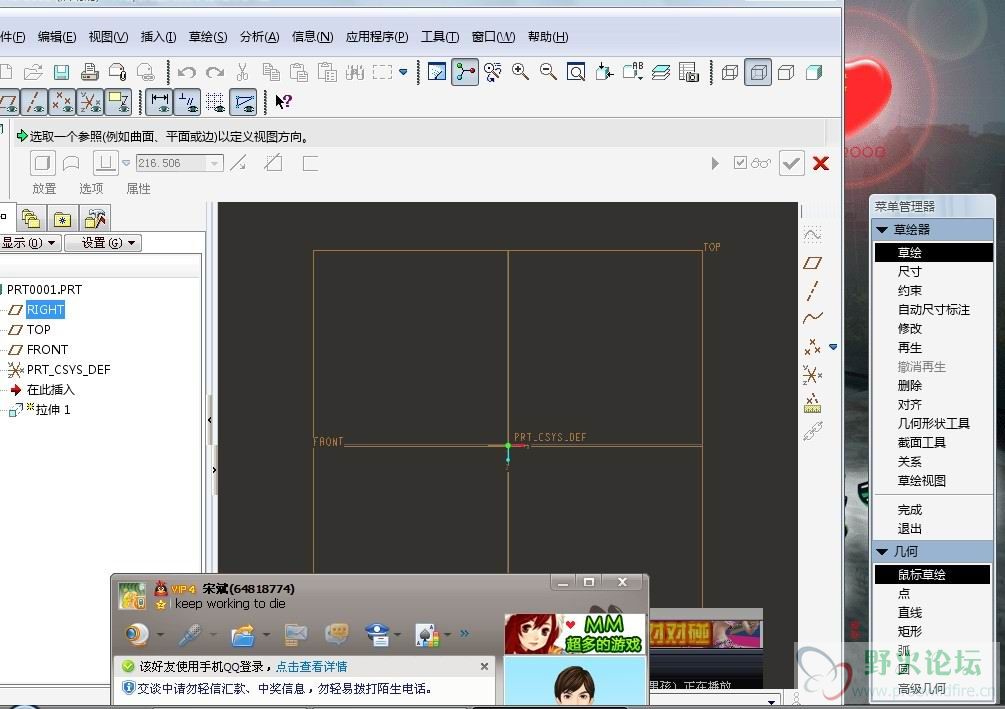This screenshot has width=1005, height=709.
Task: Copy selected items
Action: point(270,72)
